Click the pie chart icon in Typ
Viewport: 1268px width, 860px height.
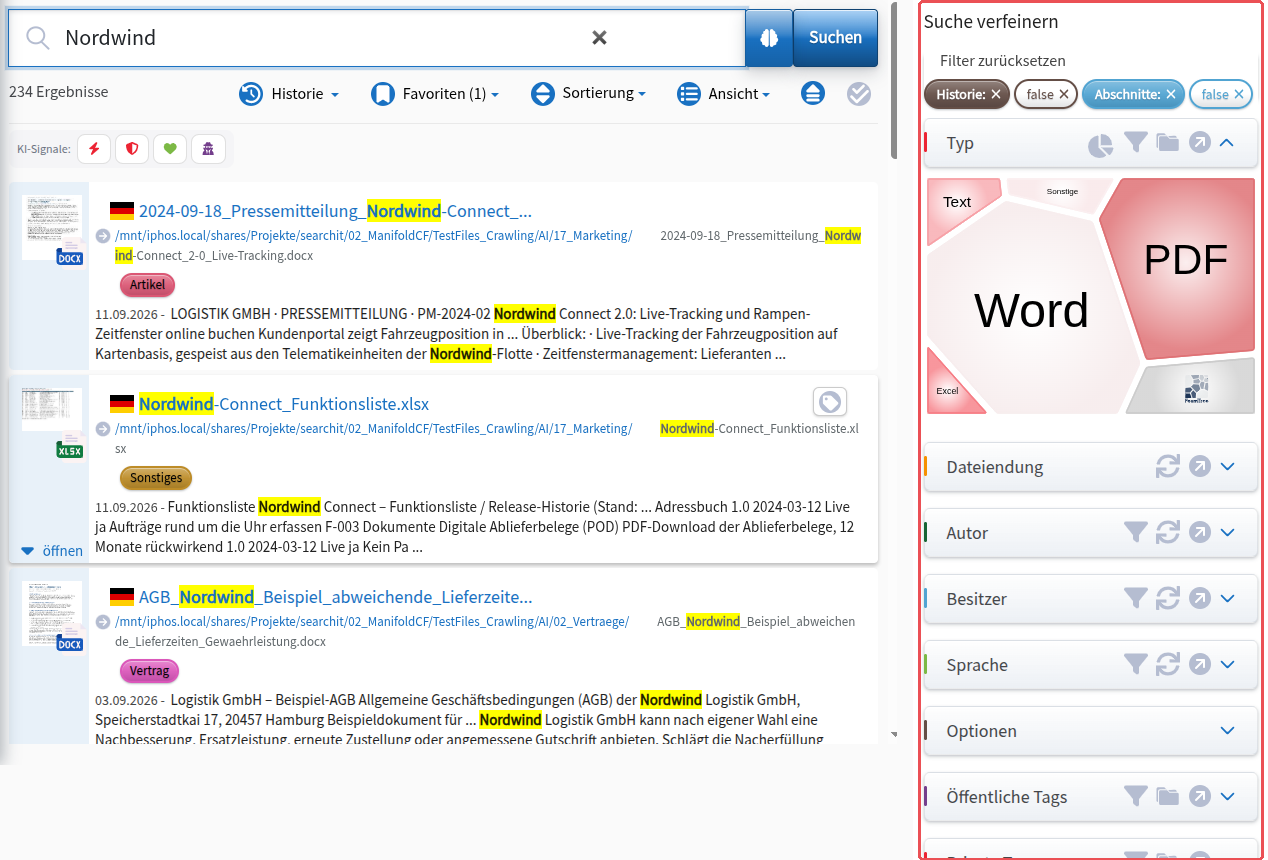[x=1101, y=145]
